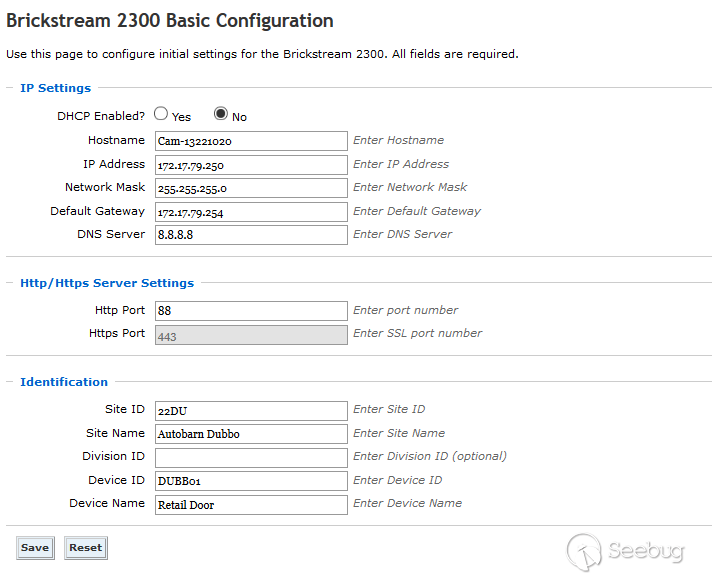Click the Device Name field
This screenshot has width=712, height=579.
(251, 505)
